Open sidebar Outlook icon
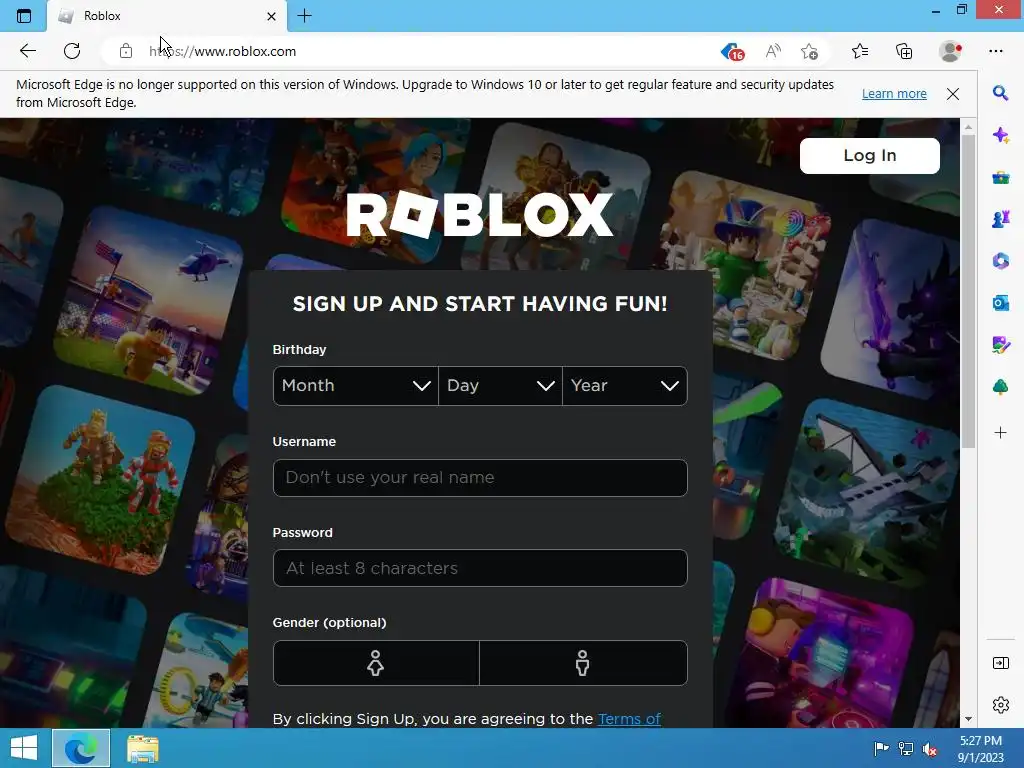The height and width of the screenshot is (768, 1024). click(1000, 303)
